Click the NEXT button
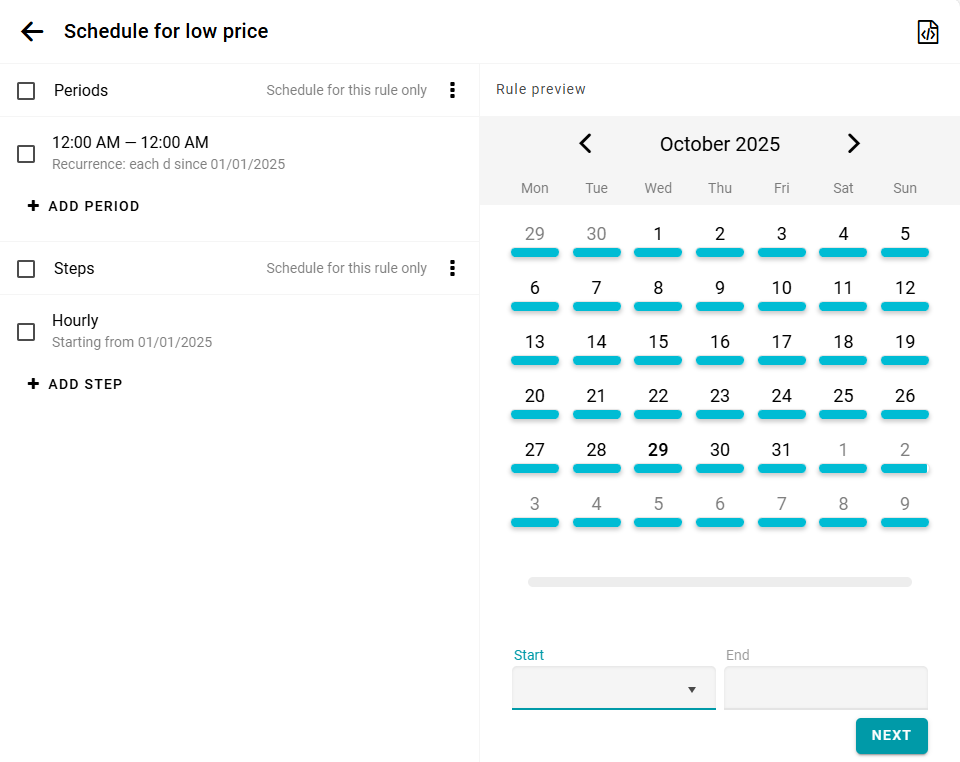Viewport: 960px width, 762px height. (x=891, y=735)
